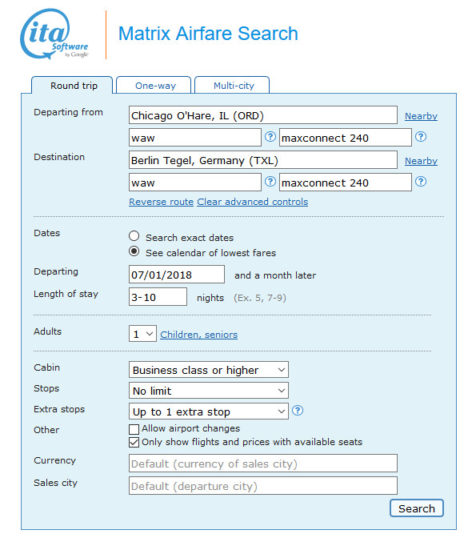
Task: Switch to the One-way tab
Action: tap(154, 85)
